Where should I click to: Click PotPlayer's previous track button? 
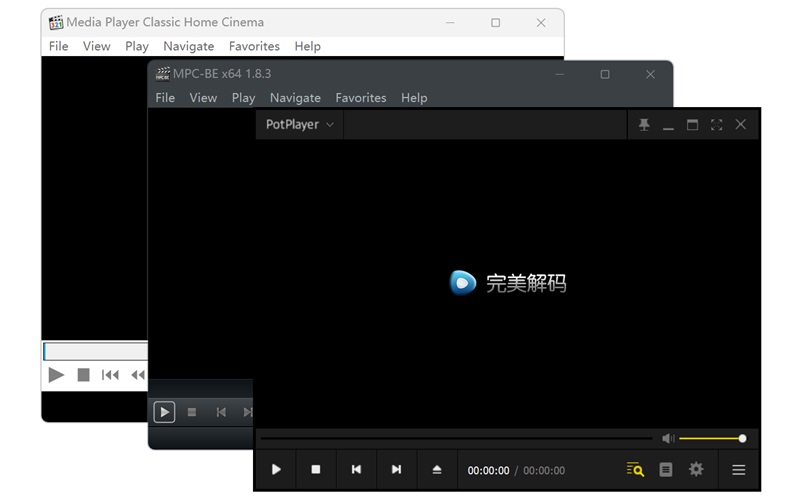point(356,470)
